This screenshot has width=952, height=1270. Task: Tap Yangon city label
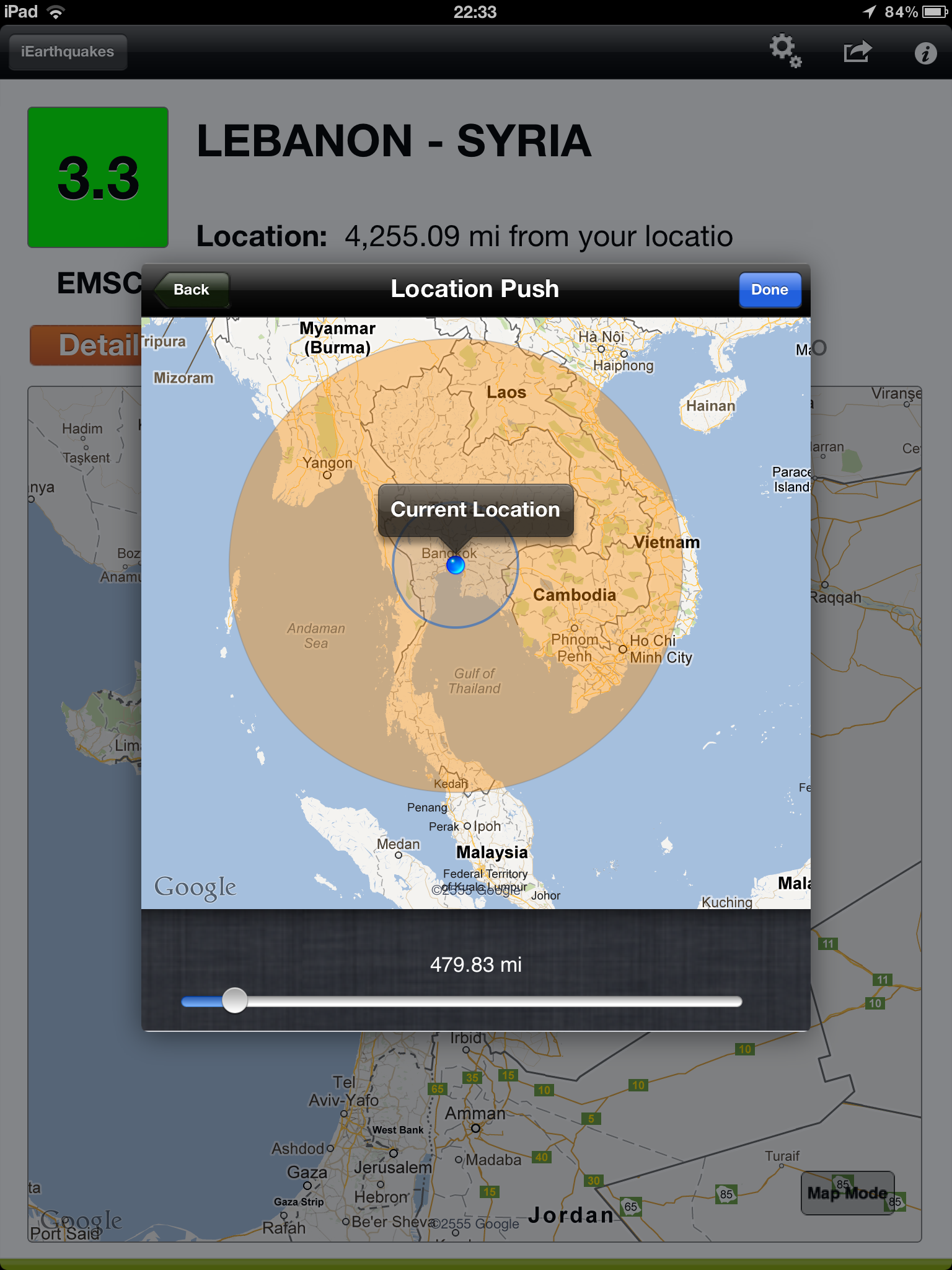[327, 463]
